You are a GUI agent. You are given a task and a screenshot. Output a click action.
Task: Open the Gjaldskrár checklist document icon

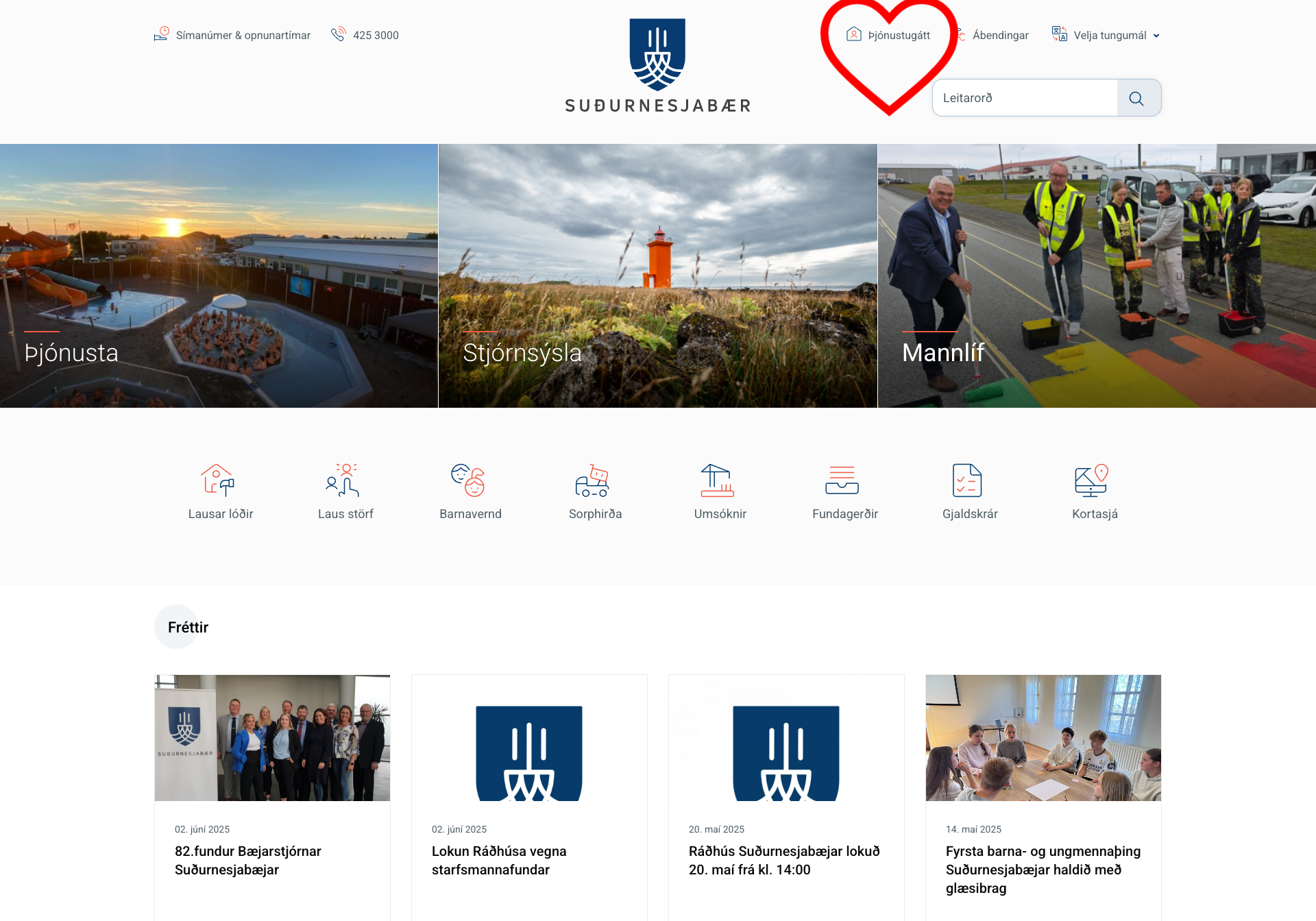pos(967,480)
